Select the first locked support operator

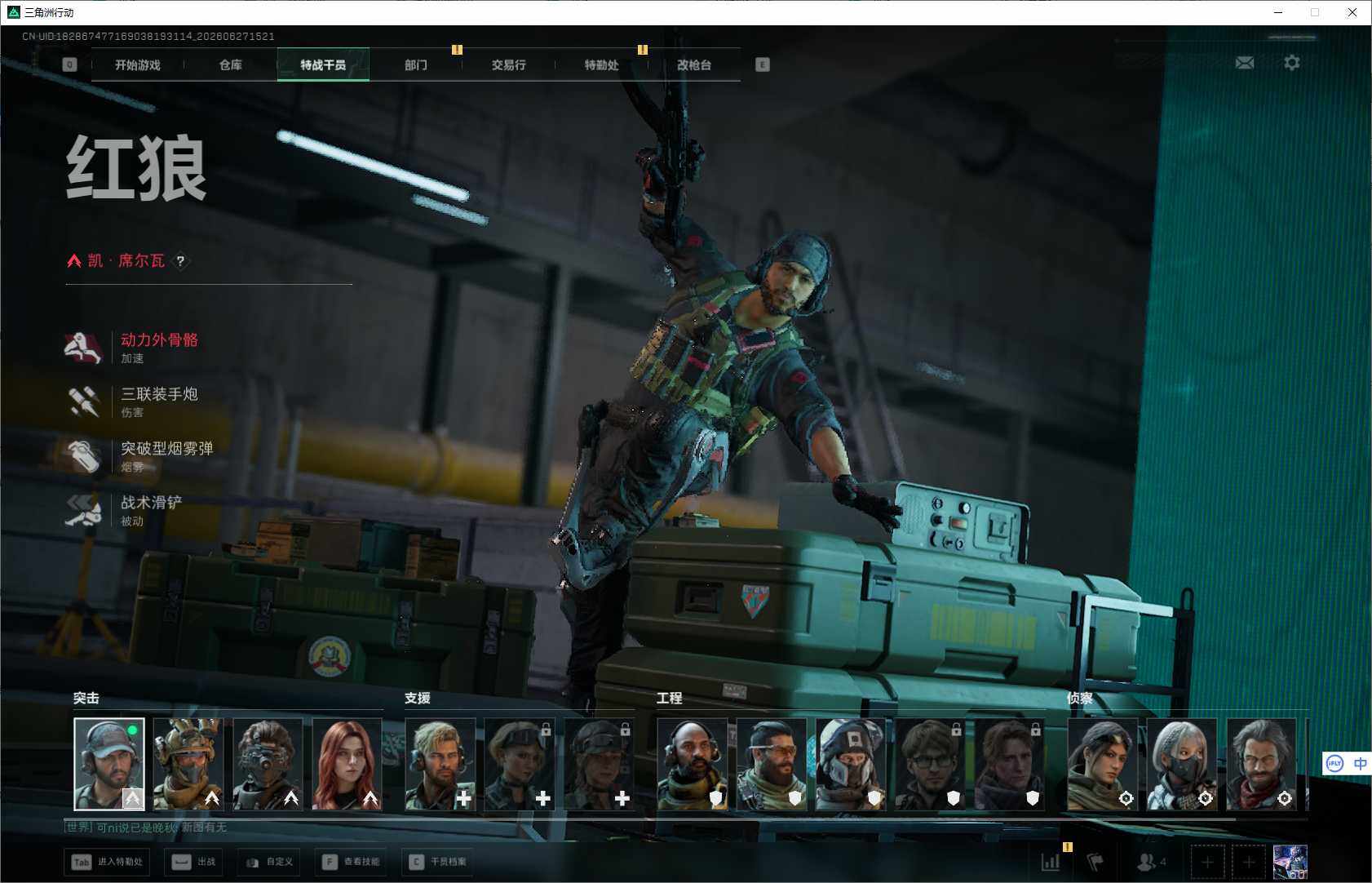click(x=520, y=764)
